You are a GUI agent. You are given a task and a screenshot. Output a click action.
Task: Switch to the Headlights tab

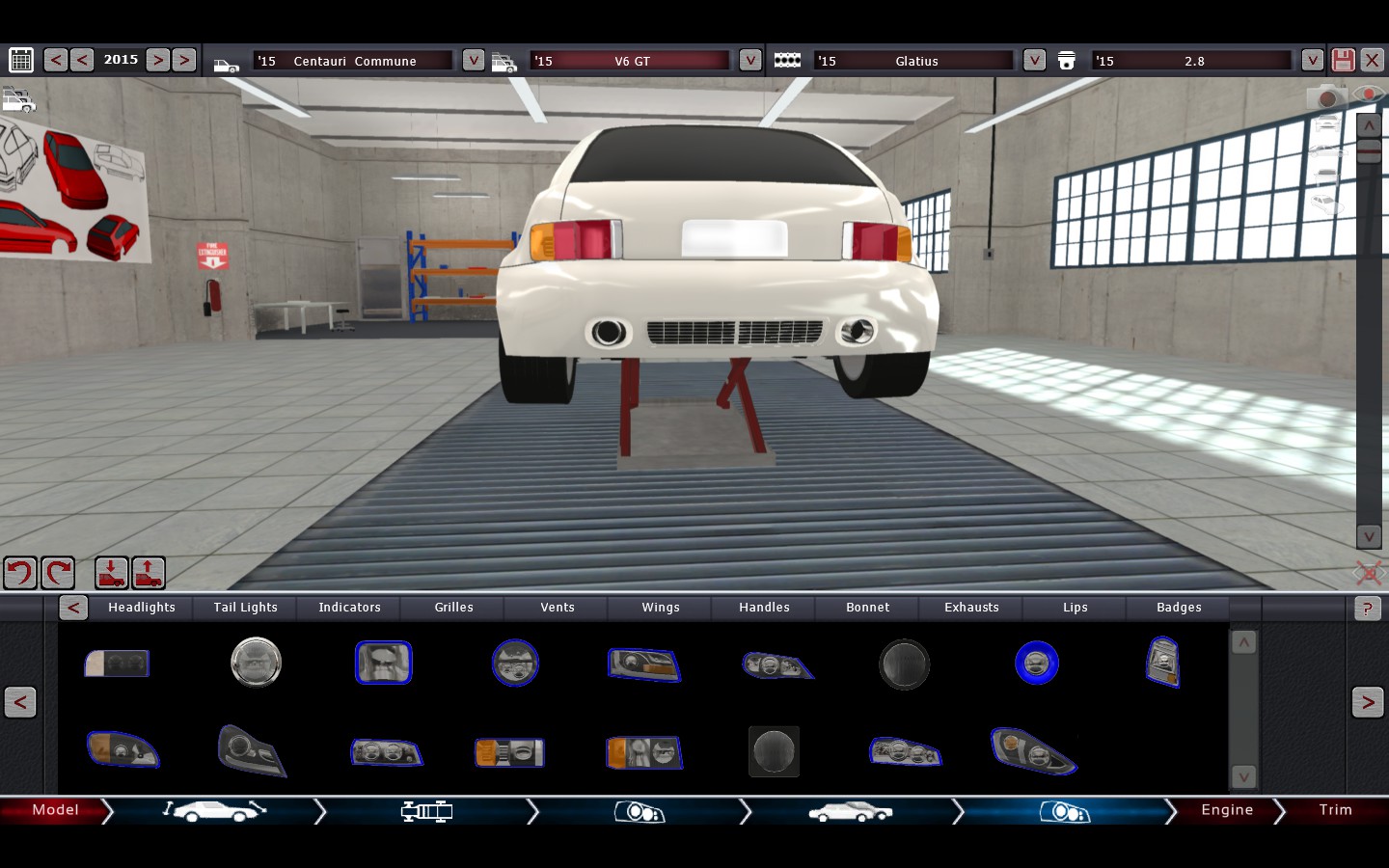click(x=142, y=608)
